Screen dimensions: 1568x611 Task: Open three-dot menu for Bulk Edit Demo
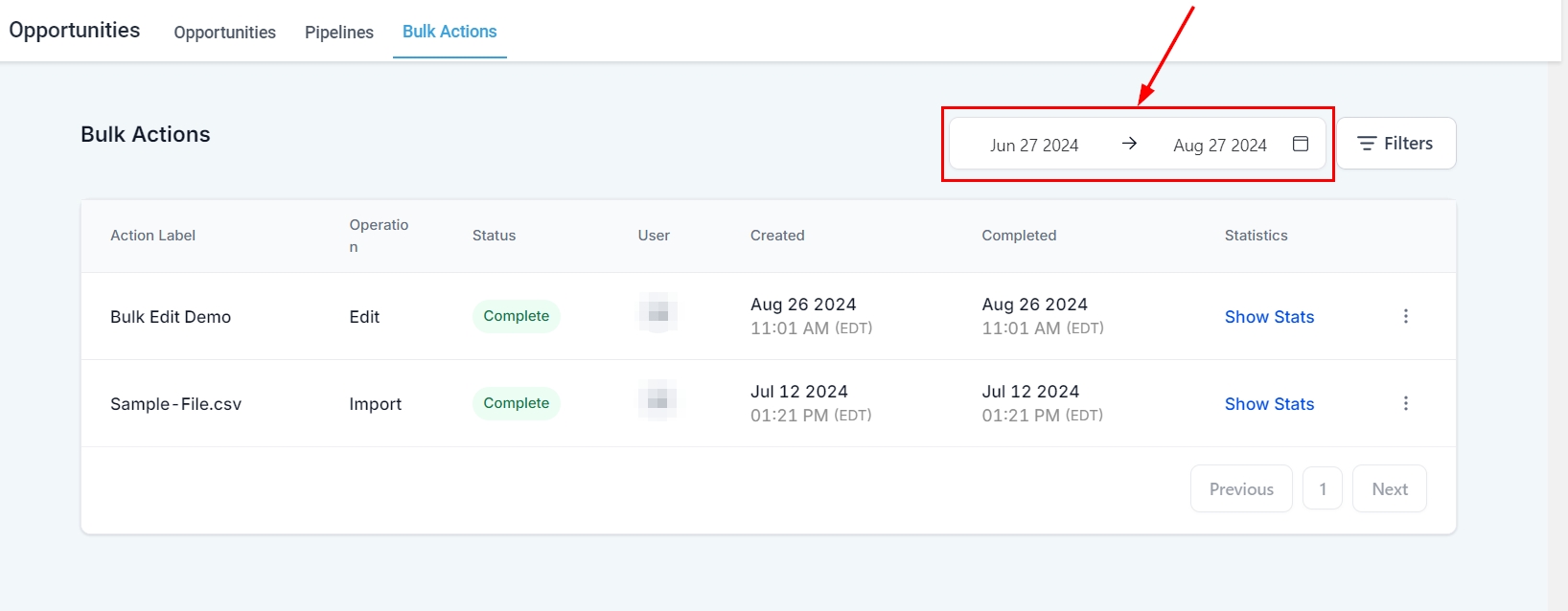tap(1405, 316)
